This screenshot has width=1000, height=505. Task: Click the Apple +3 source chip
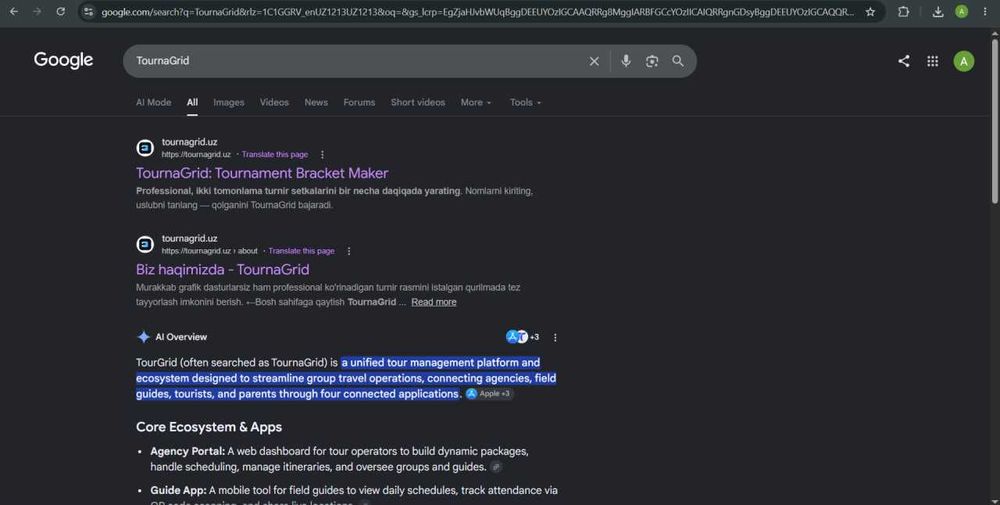point(489,393)
